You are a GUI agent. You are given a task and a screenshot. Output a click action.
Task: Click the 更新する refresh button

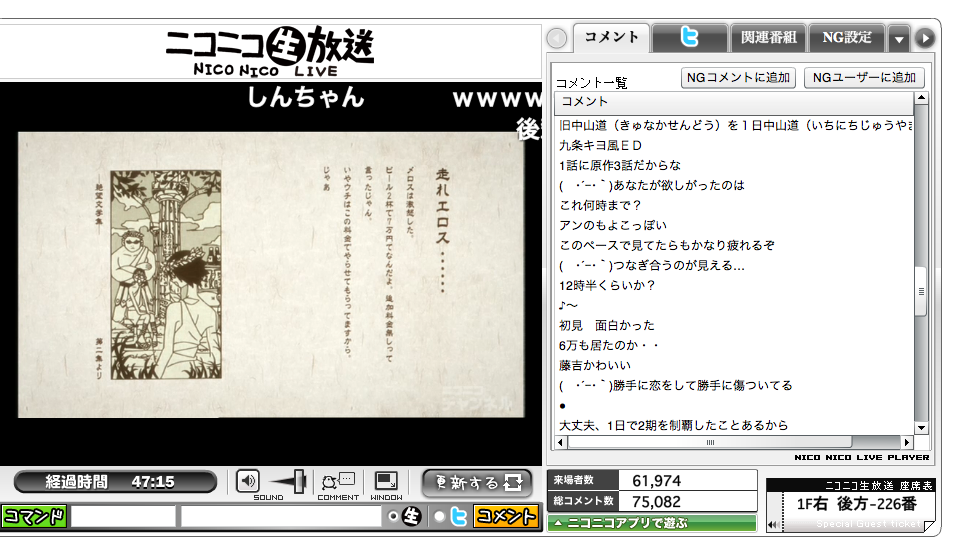pos(477,483)
